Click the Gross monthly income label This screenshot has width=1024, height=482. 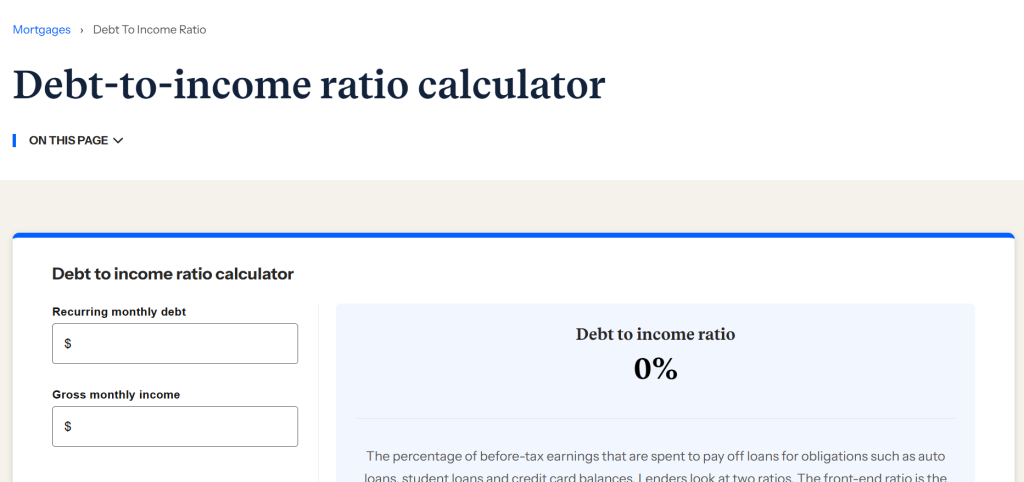(116, 394)
